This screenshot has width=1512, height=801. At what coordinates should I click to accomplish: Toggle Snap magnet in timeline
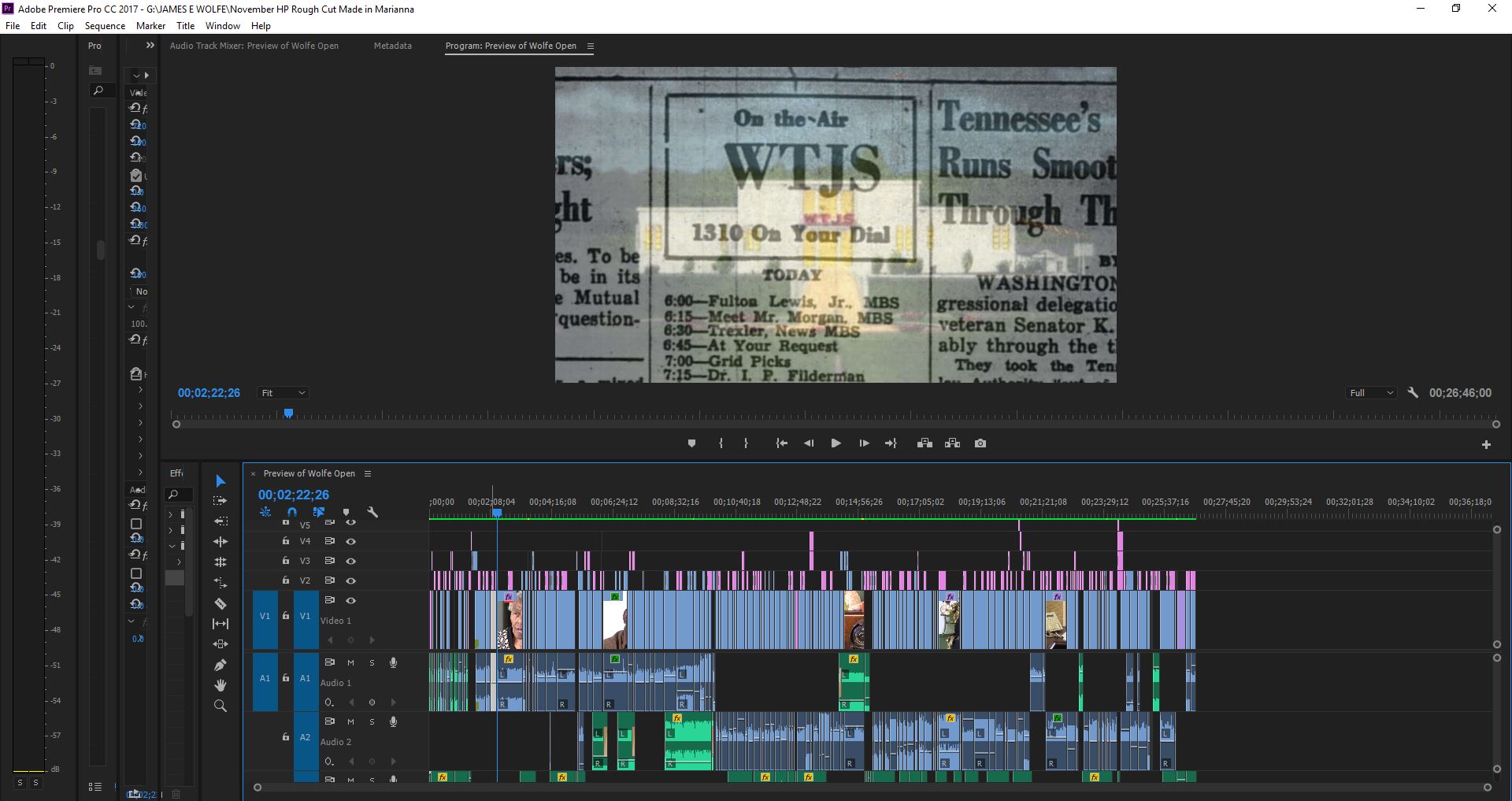pos(292,512)
